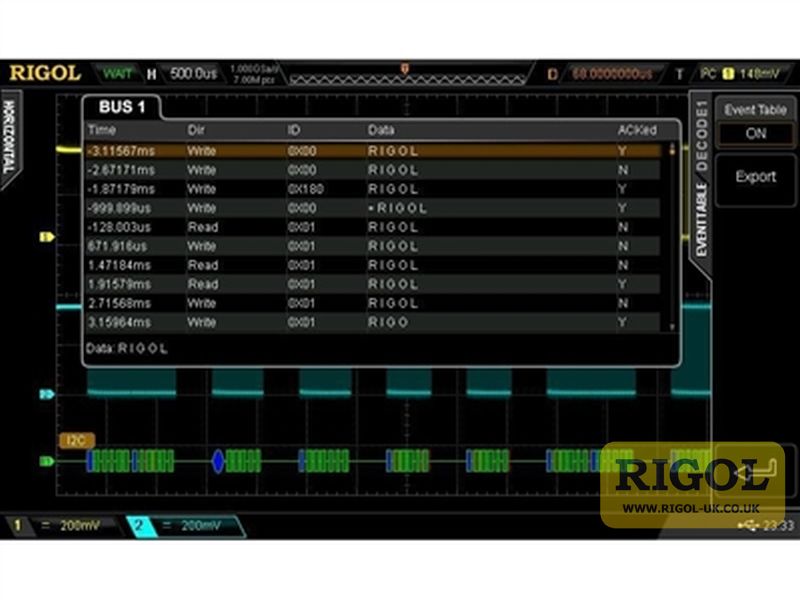
Task: Select channel 2 200mV scale label
Action: 201,526
